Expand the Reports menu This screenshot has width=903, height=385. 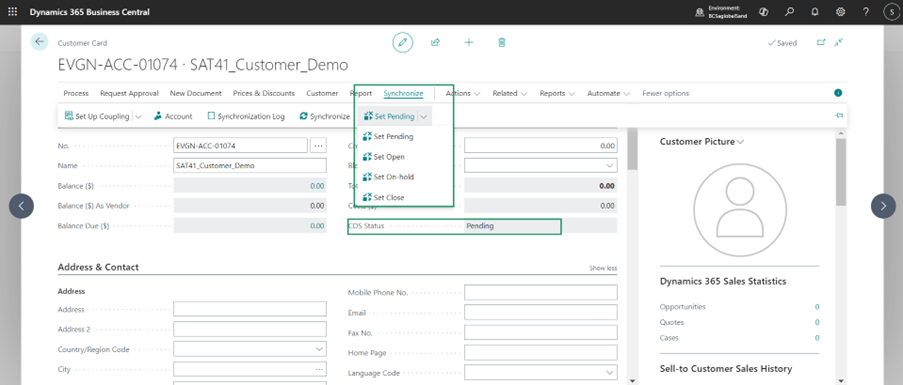(x=557, y=93)
